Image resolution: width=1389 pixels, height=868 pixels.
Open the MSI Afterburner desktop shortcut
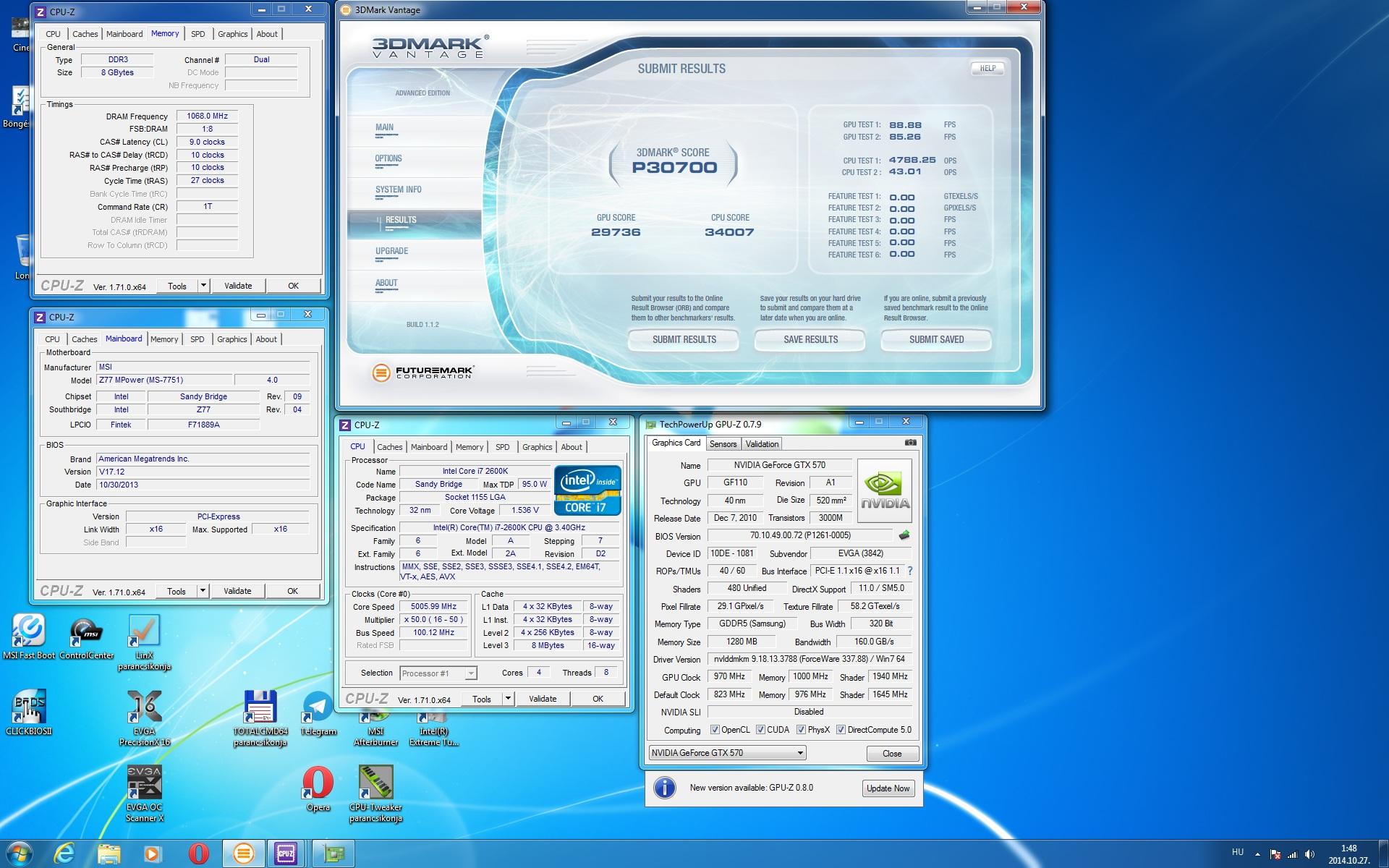[x=375, y=718]
